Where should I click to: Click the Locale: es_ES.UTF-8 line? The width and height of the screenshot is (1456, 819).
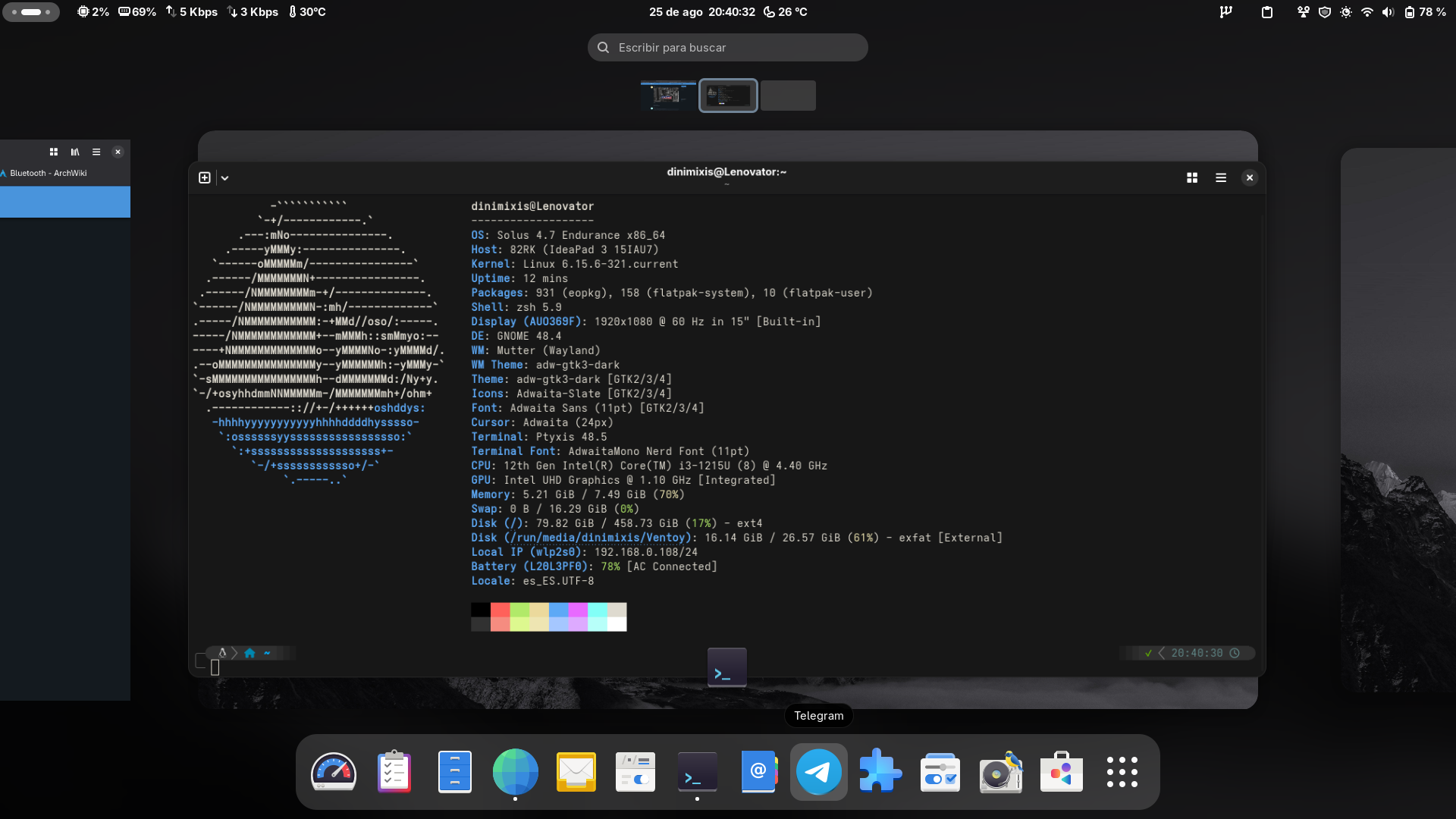(532, 581)
